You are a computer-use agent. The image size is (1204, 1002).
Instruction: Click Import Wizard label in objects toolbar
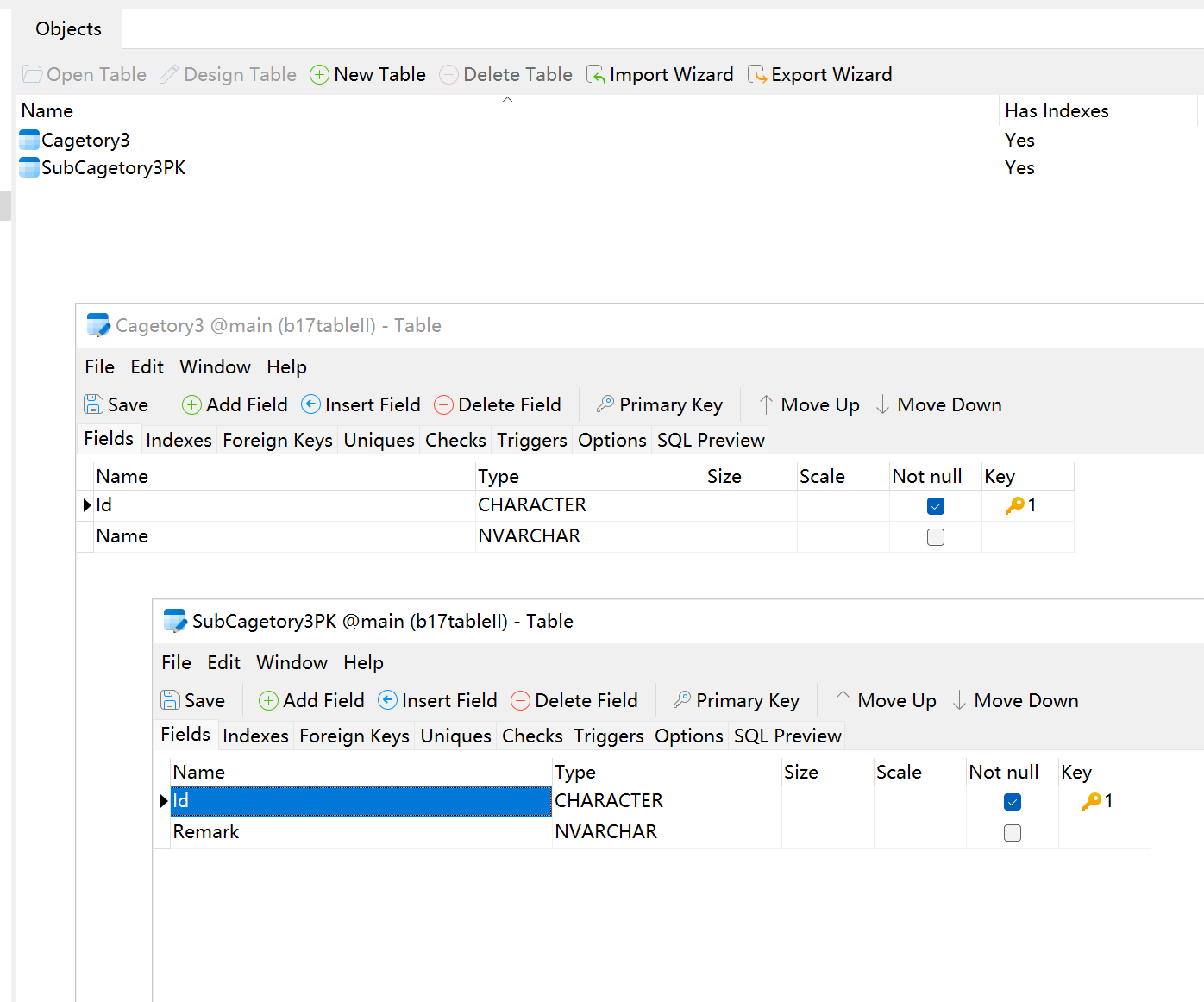(671, 75)
